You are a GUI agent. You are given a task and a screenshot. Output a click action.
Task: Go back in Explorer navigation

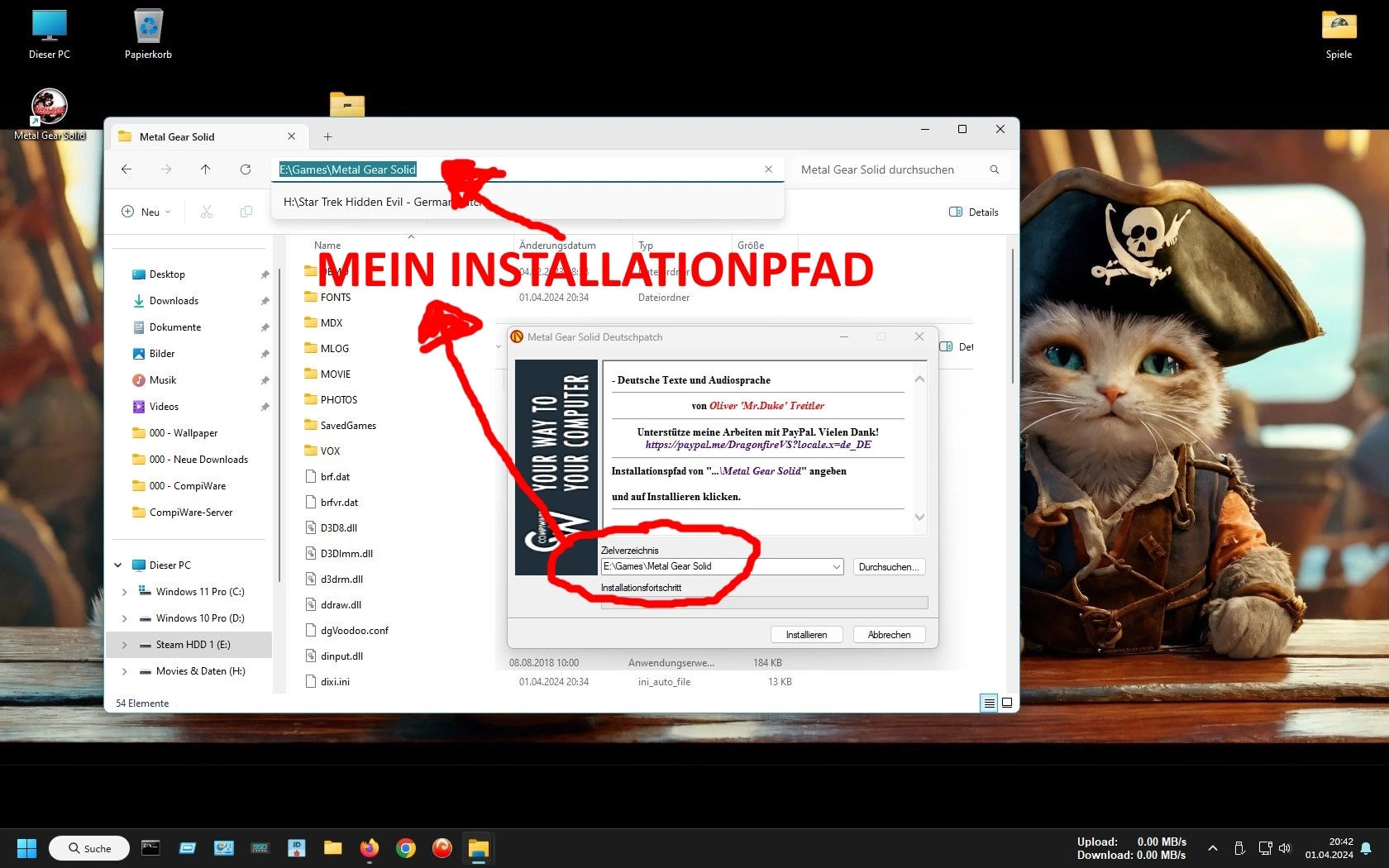[x=126, y=169]
